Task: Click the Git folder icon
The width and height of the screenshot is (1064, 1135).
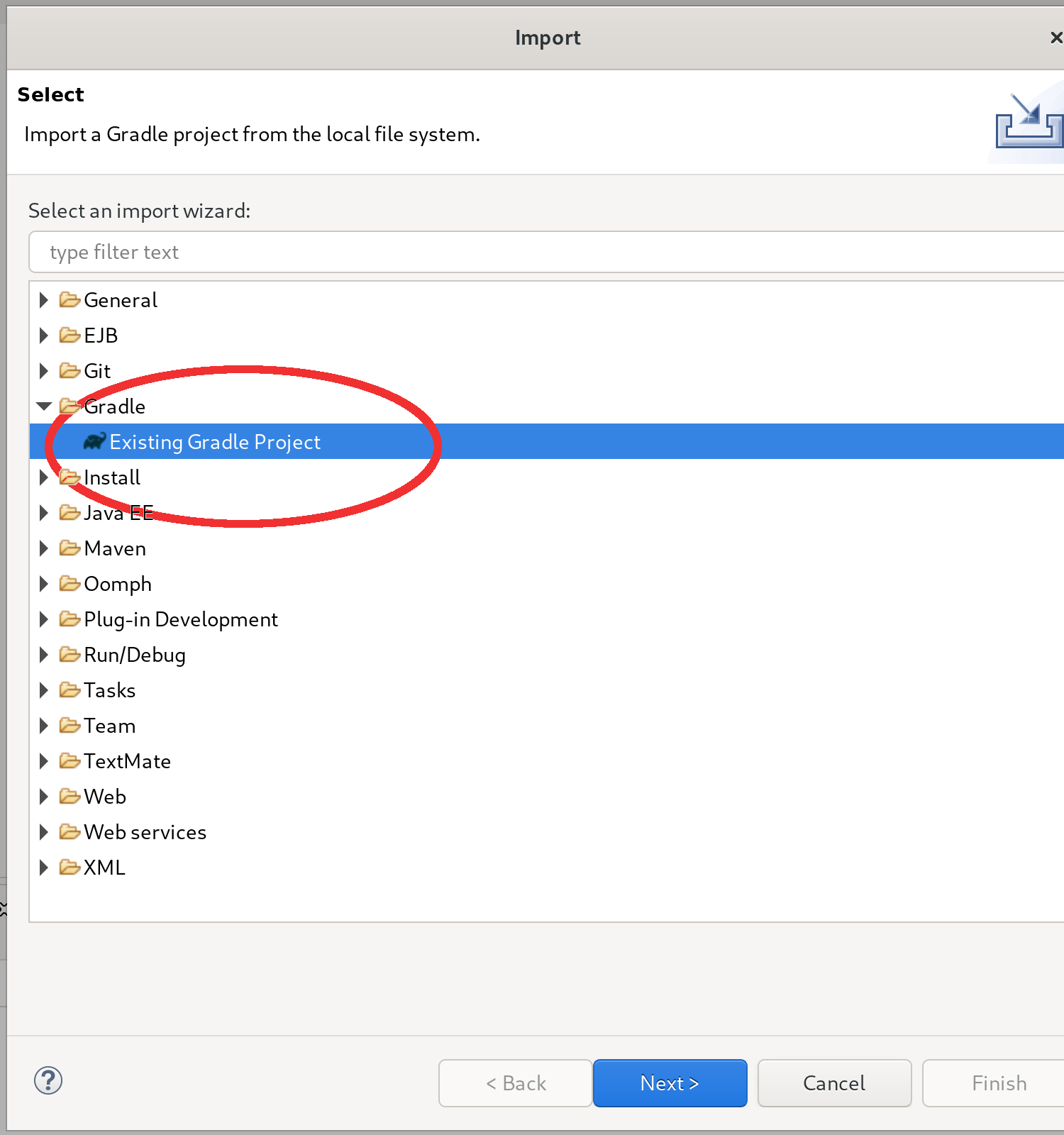Action: point(70,371)
